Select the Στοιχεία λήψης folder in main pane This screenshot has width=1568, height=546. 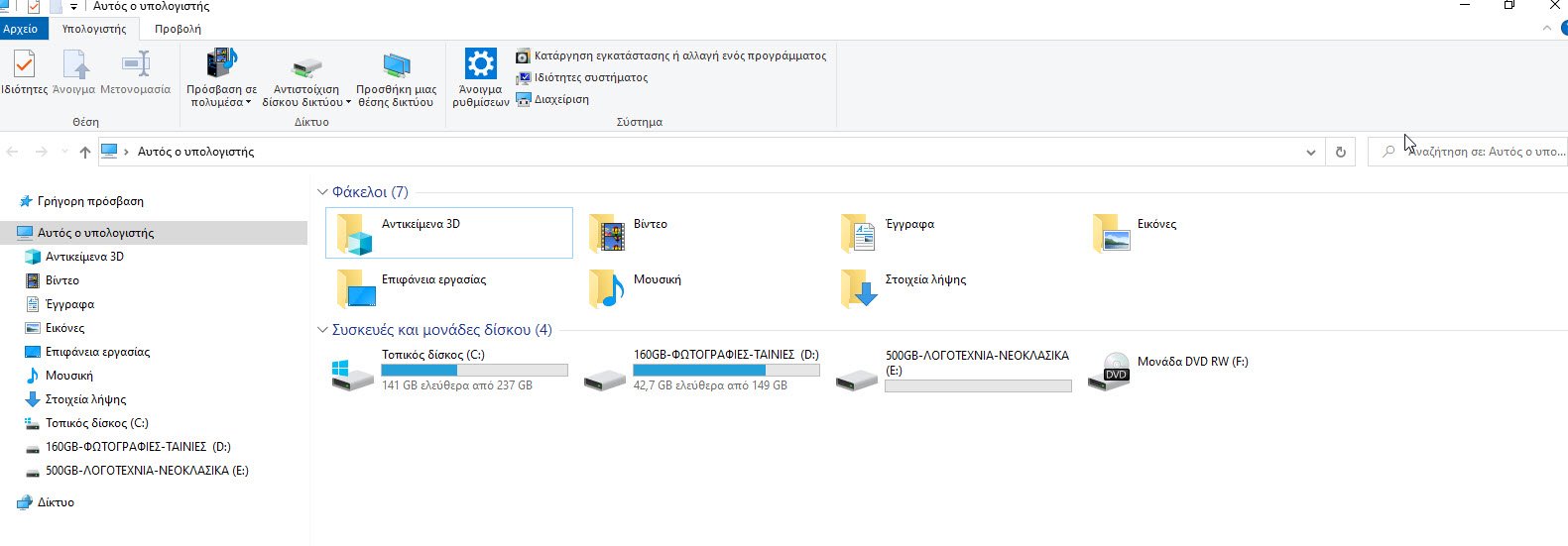click(x=953, y=288)
